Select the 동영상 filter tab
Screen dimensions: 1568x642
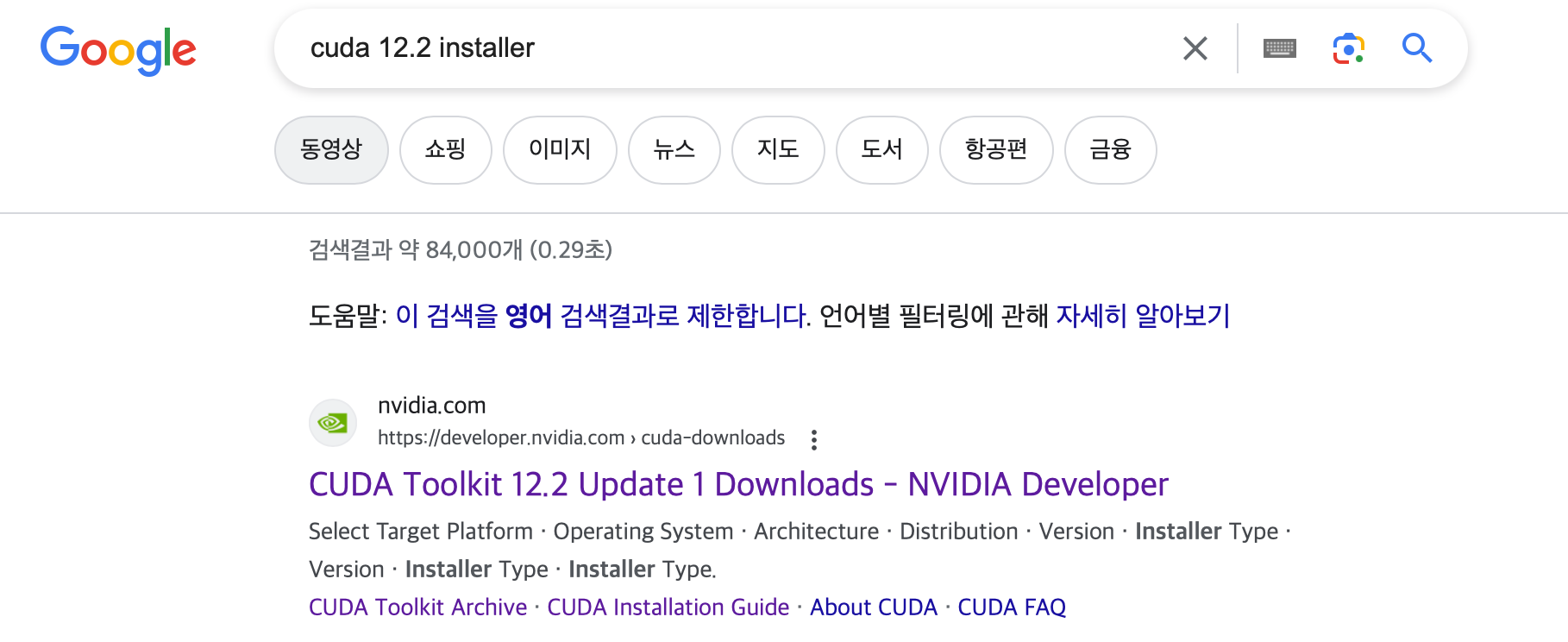click(331, 150)
